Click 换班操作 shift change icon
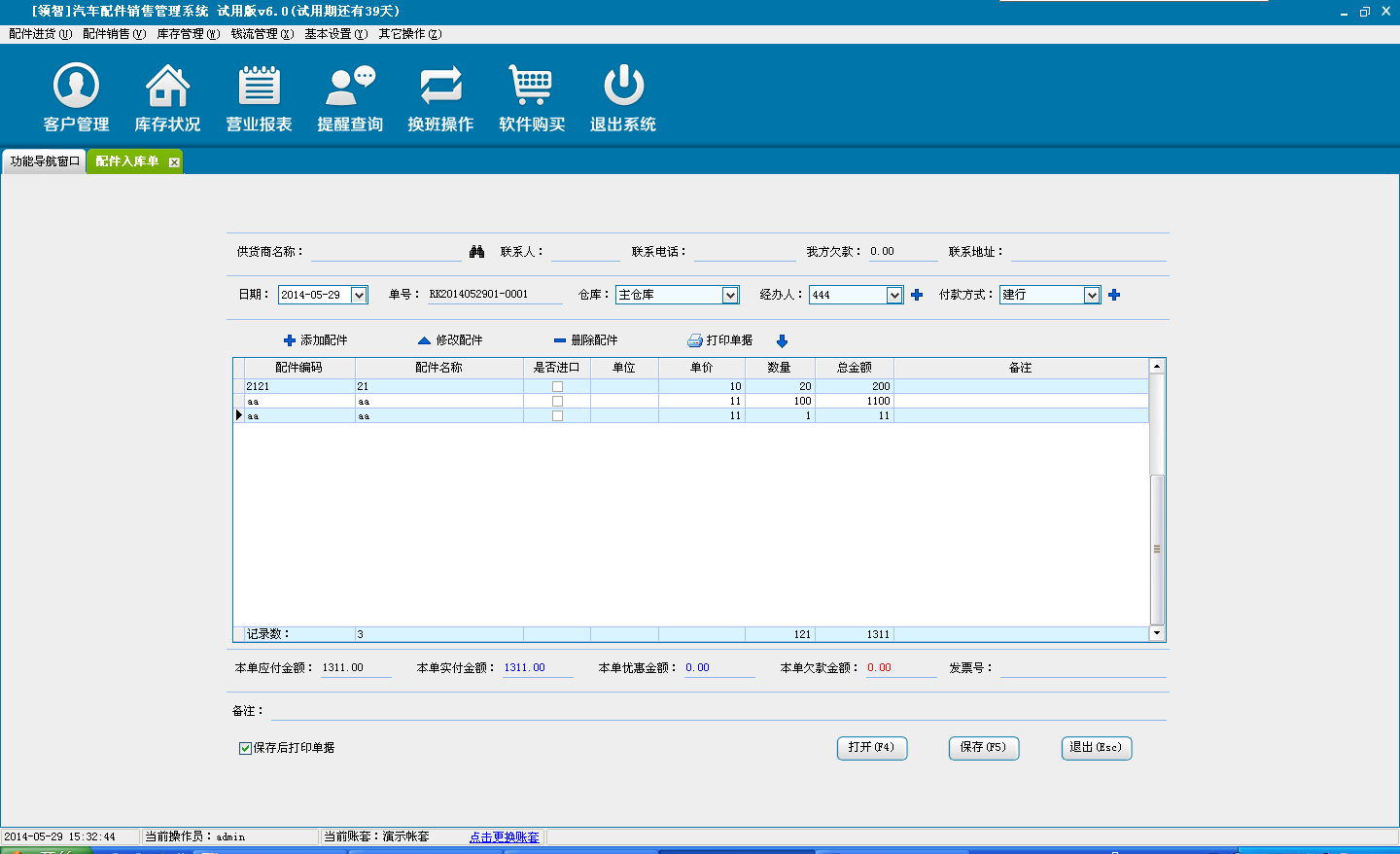This screenshot has width=1400, height=854. (x=440, y=86)
